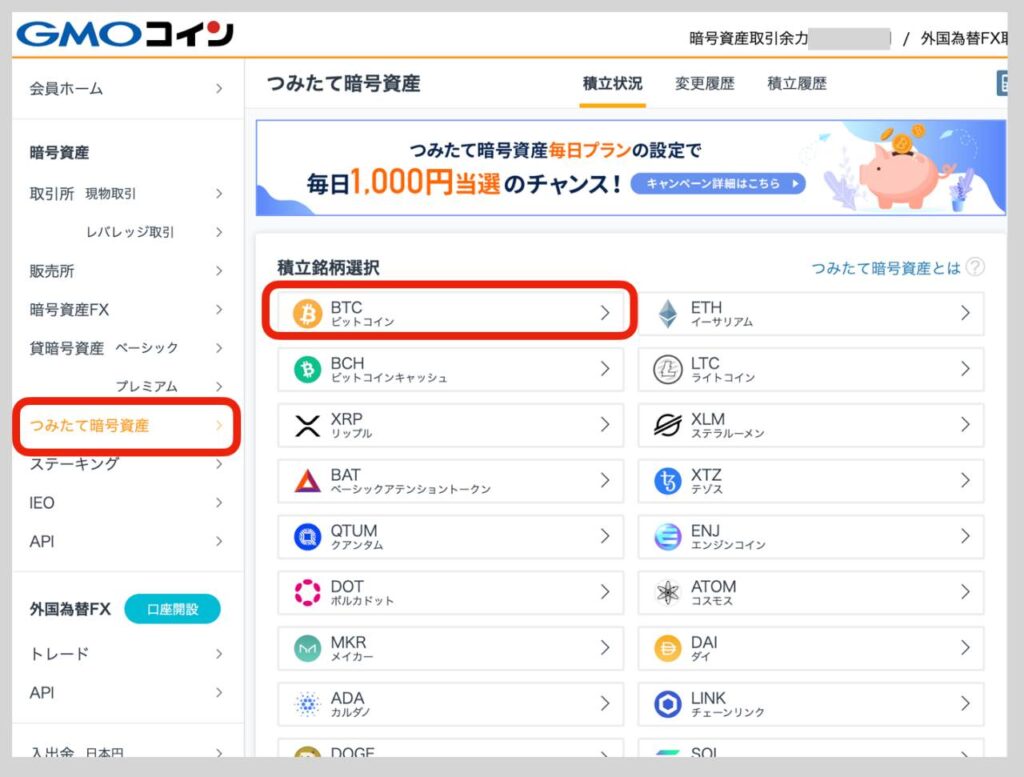Viewport: 1024px width, 777px height.
Task: Open the 積立履歴 tab
Action: pos(799,84)
